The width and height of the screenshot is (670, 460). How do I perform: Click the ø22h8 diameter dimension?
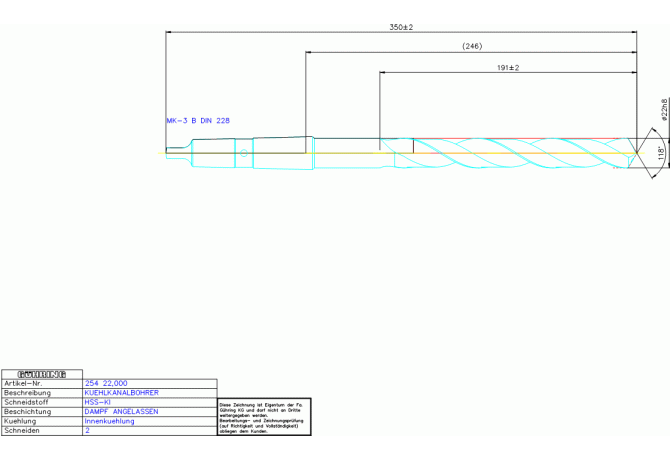[x=664, y=110]
